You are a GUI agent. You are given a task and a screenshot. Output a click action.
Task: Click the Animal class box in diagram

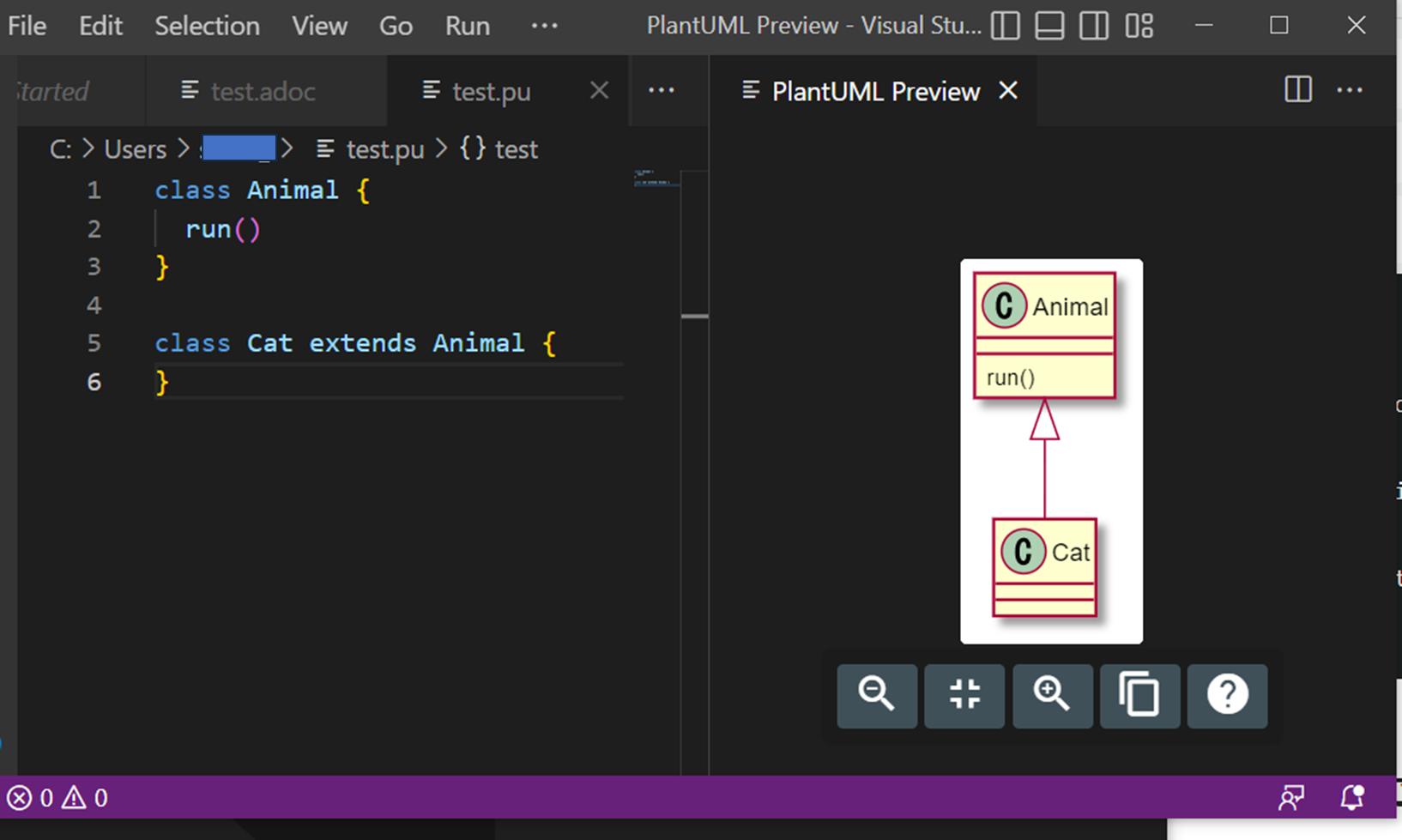click(1044, 335)
